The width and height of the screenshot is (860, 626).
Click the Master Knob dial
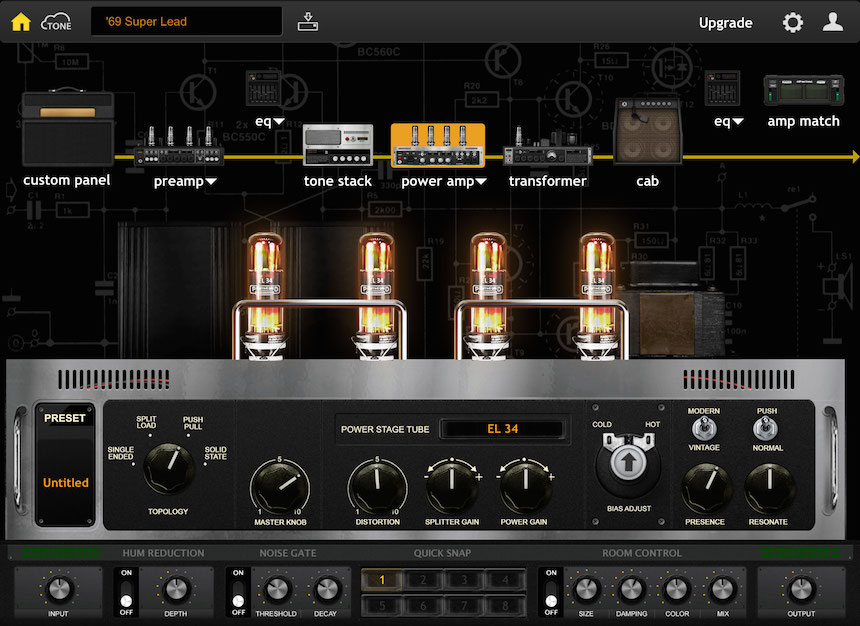click(280, 488)
